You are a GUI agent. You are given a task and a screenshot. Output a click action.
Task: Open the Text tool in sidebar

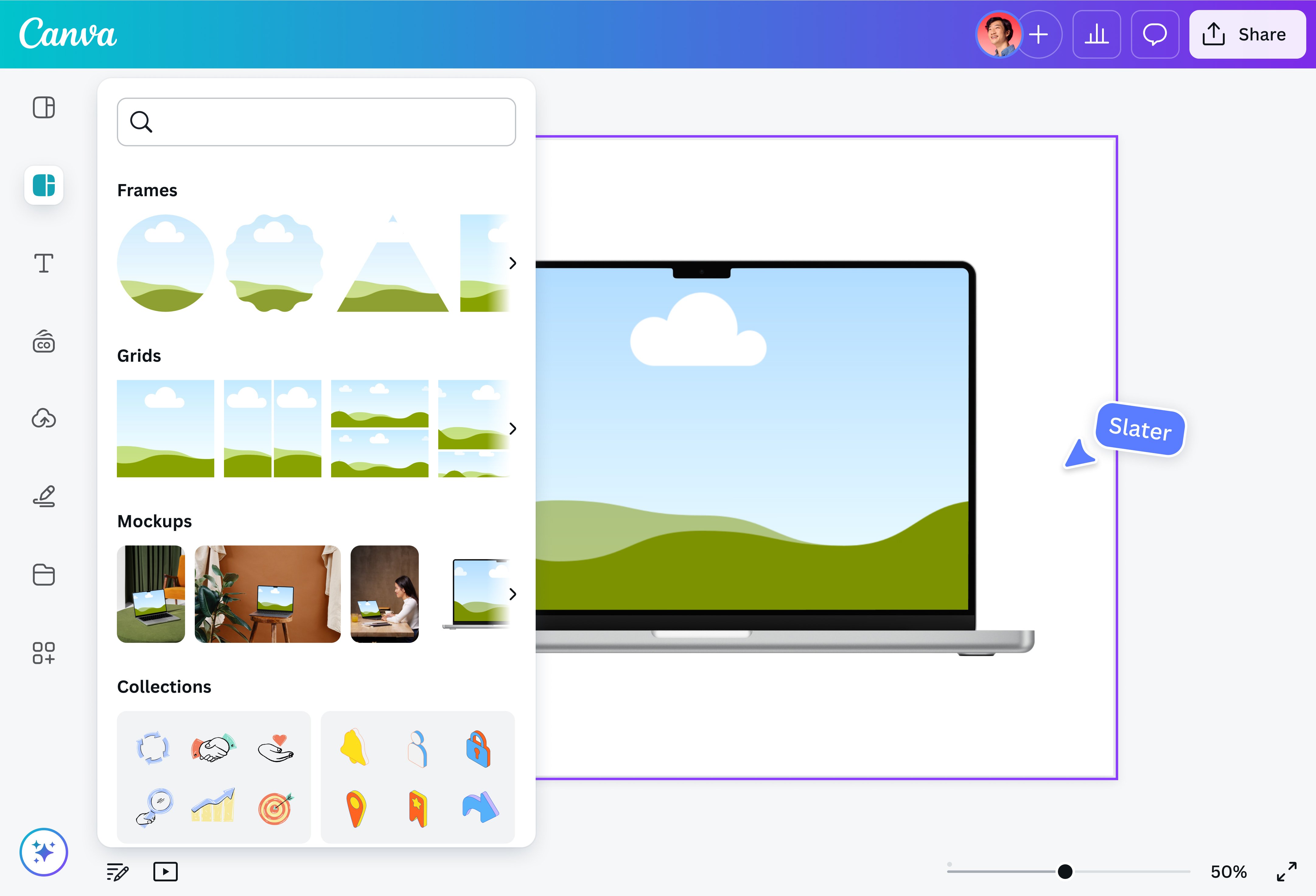point(44,263)
